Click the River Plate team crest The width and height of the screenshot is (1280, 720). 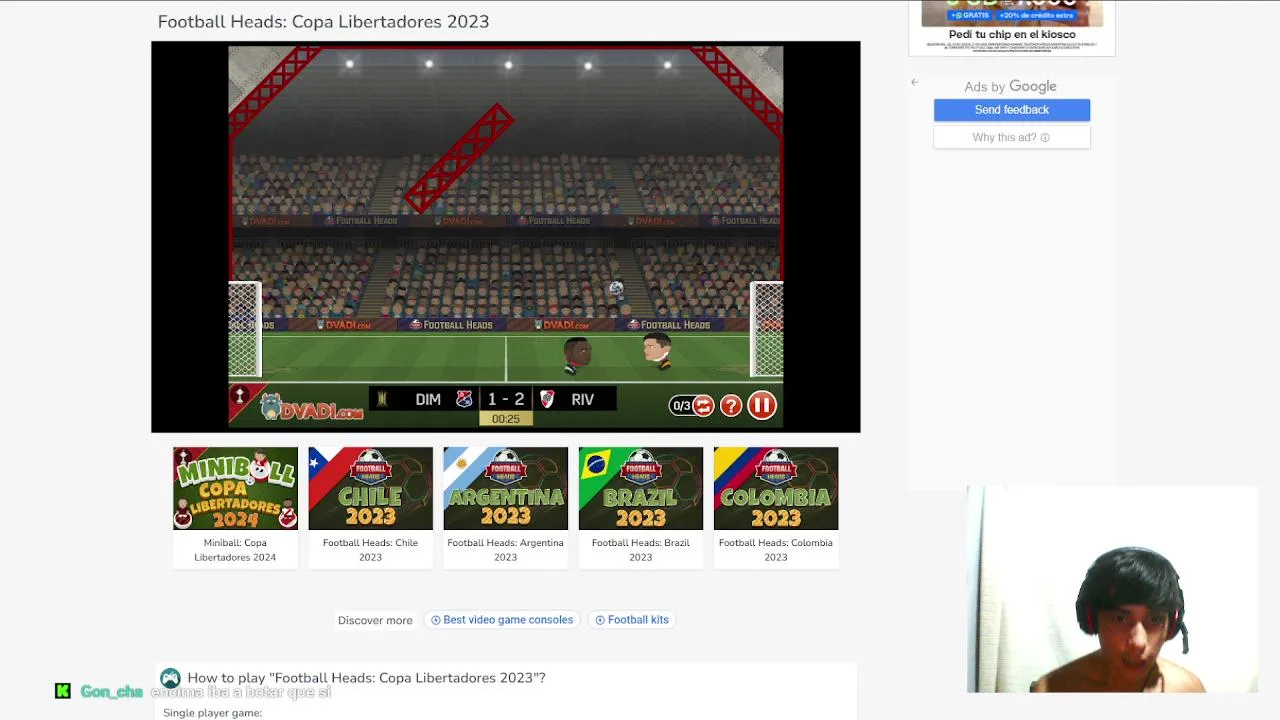(x=546, y=399)
